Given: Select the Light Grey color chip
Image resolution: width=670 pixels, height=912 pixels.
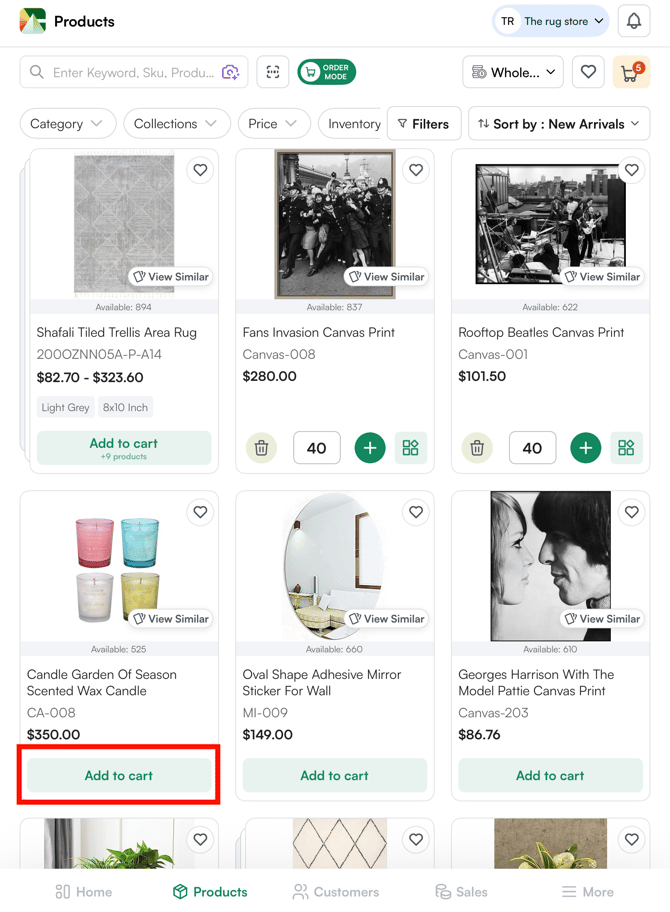Looking at the screenshot, I should coord(66,407).
